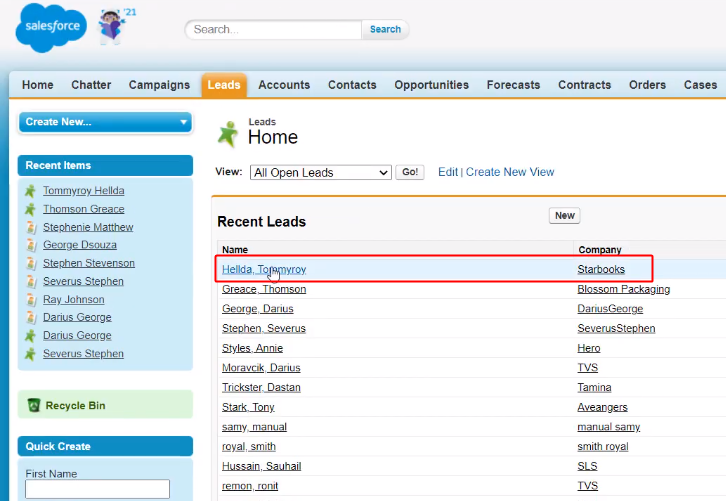This screenshot has width=726, height=501.
Task: Open the lead Greace, Thomson
Action: pyautogui.click(x=264, y=289)
